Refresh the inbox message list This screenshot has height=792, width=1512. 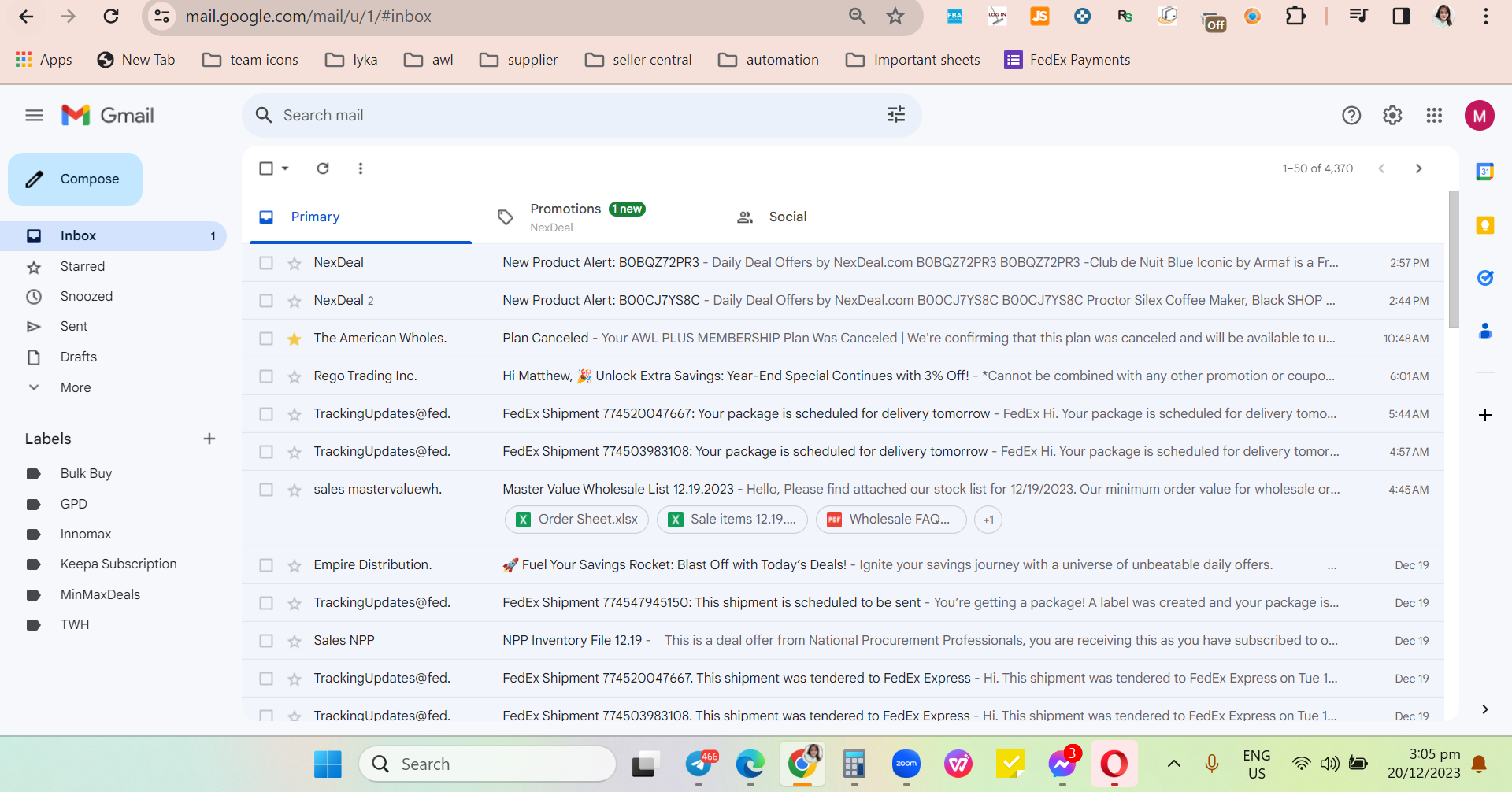[323, 168]
